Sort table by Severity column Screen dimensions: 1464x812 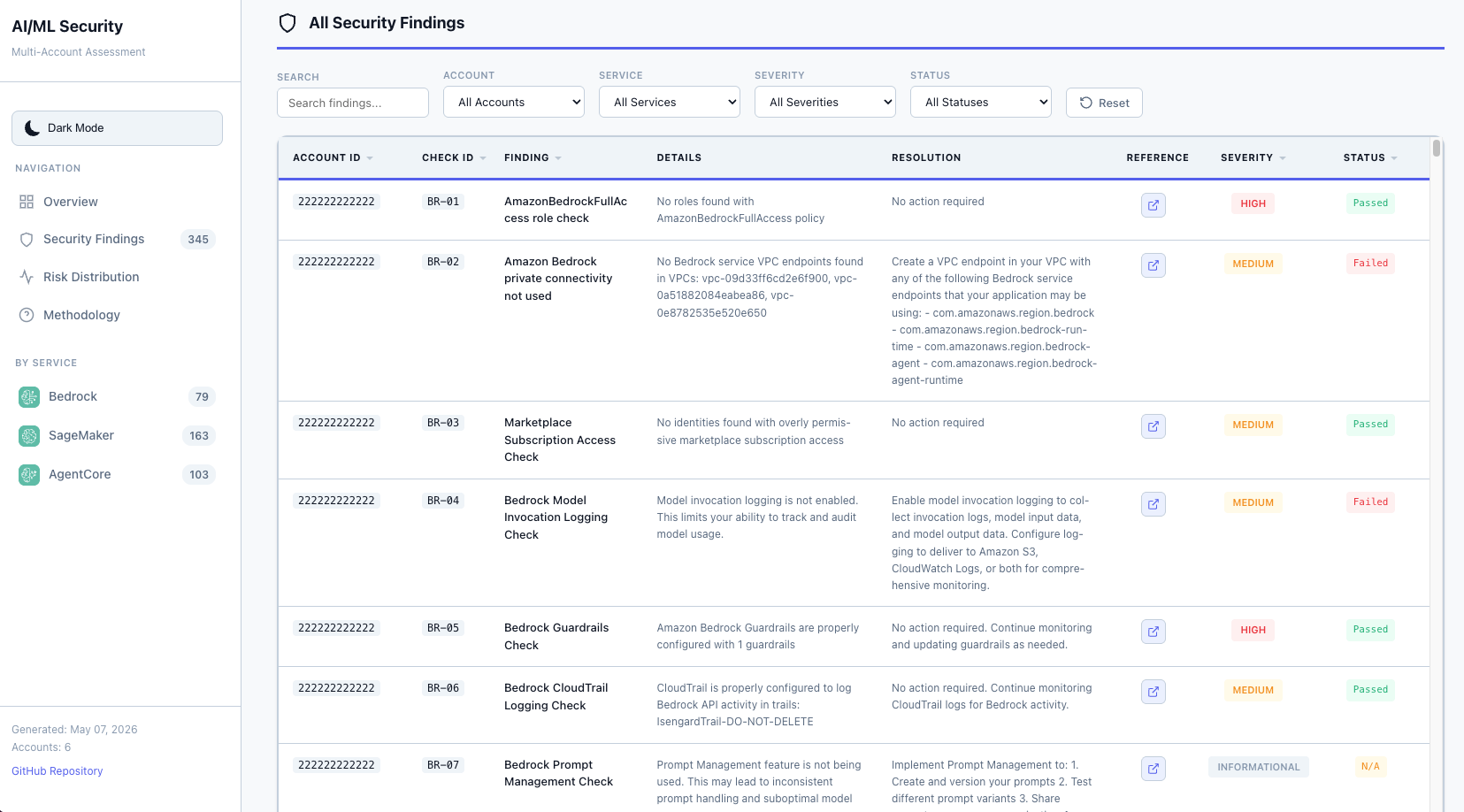[1253, 157]
